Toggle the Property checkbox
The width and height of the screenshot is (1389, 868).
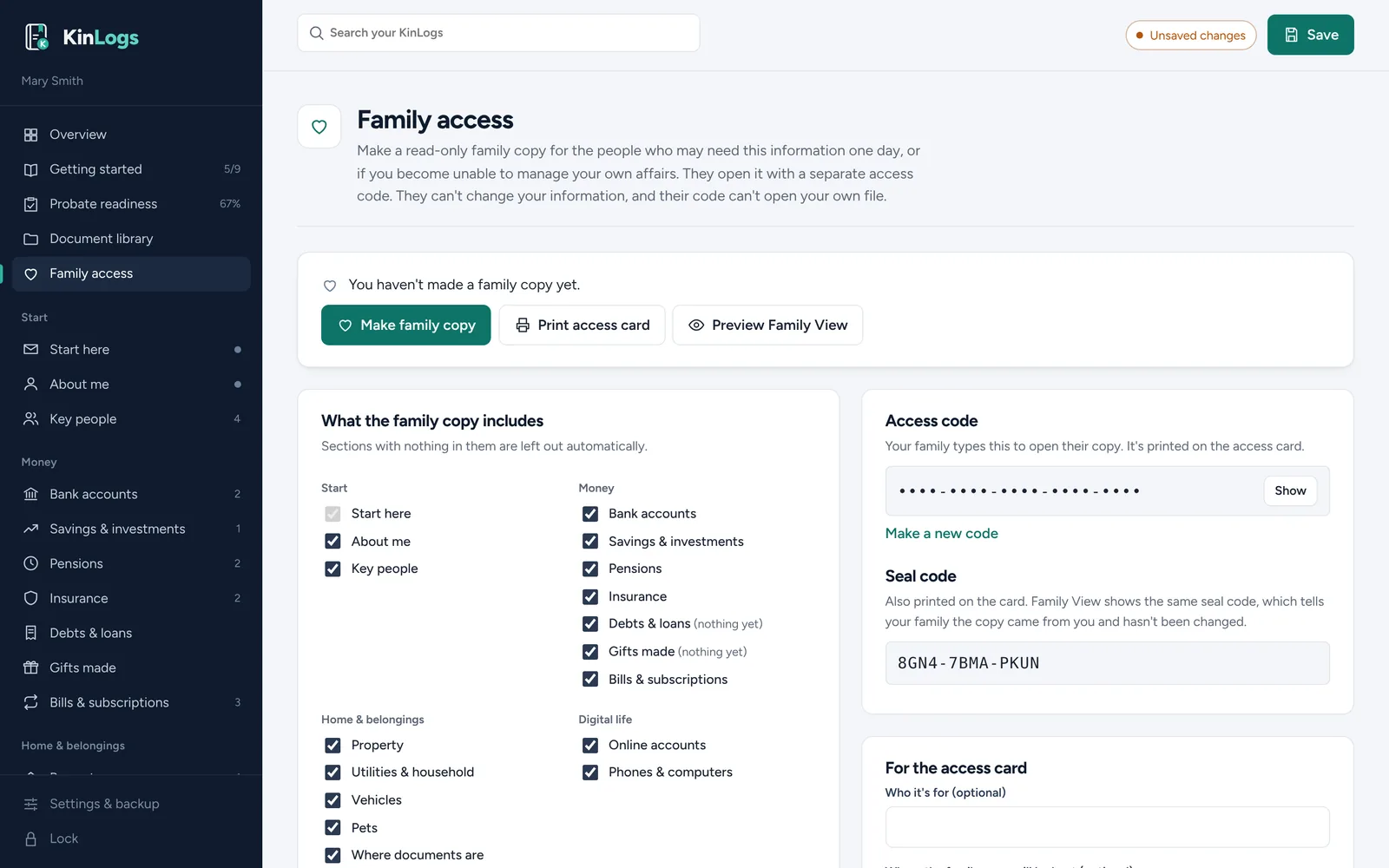332,746
